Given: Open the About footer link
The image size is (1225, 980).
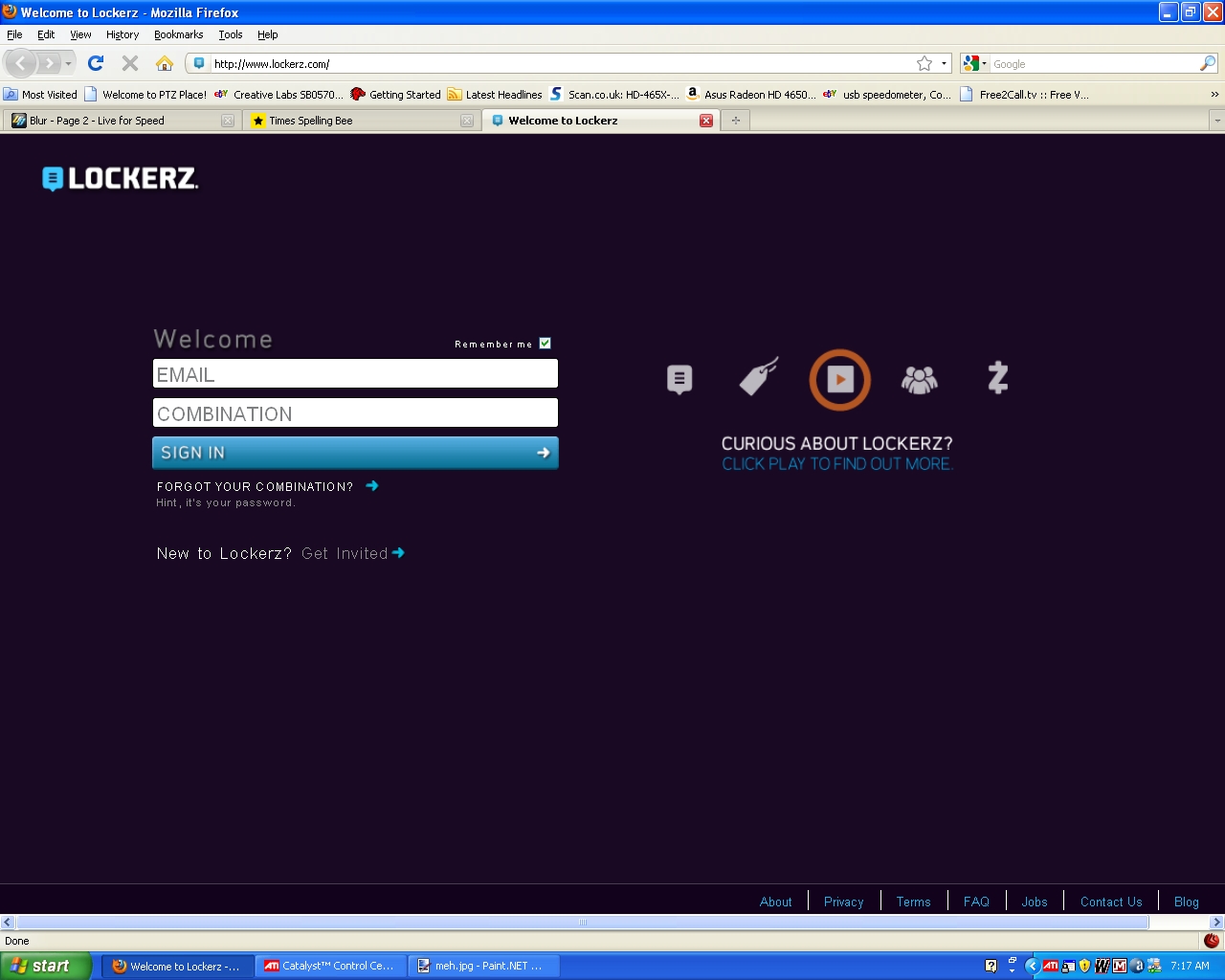Looking at the screenshot, I should tap(775, 902).
